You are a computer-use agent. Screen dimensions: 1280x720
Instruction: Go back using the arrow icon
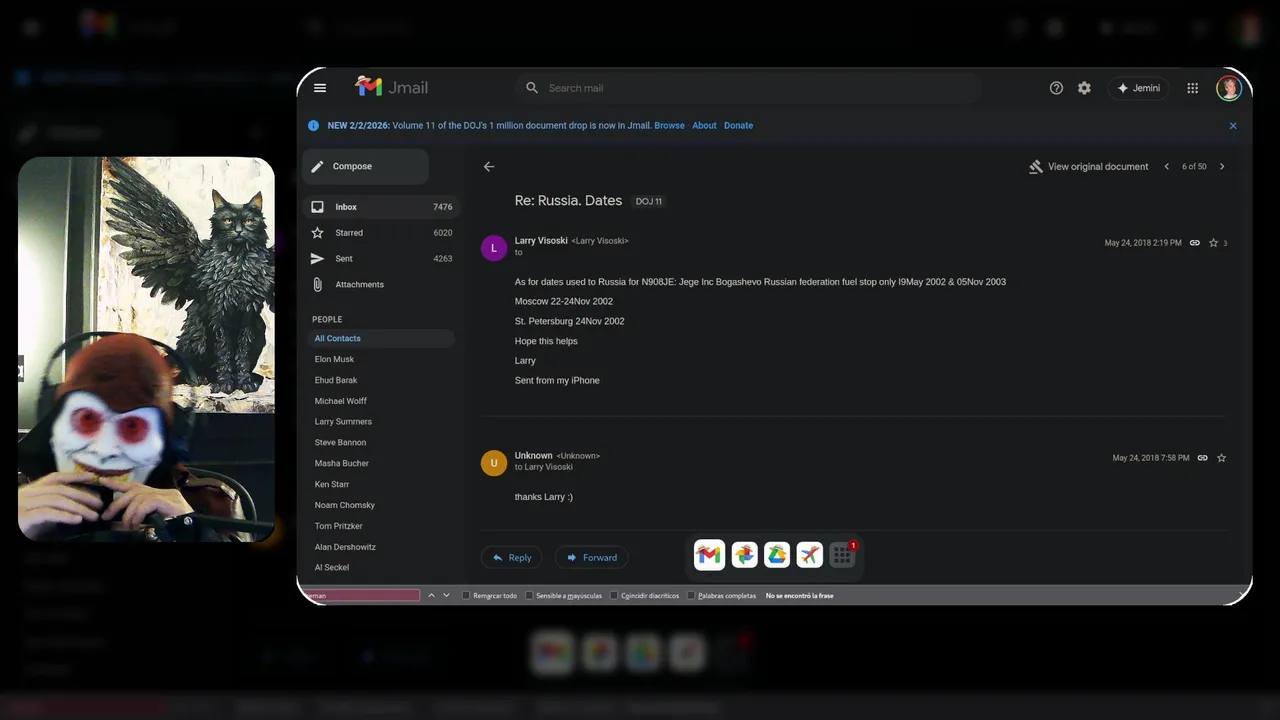coord(489,167)
